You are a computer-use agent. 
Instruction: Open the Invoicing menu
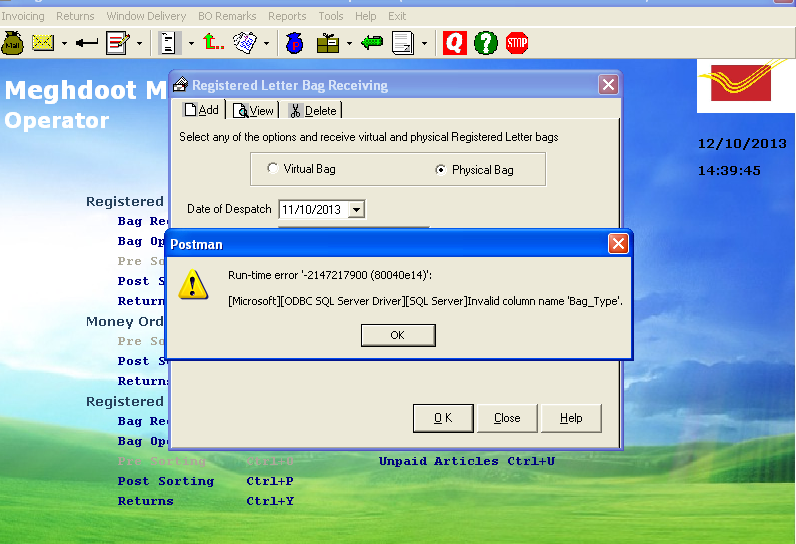tap(23, 16)
